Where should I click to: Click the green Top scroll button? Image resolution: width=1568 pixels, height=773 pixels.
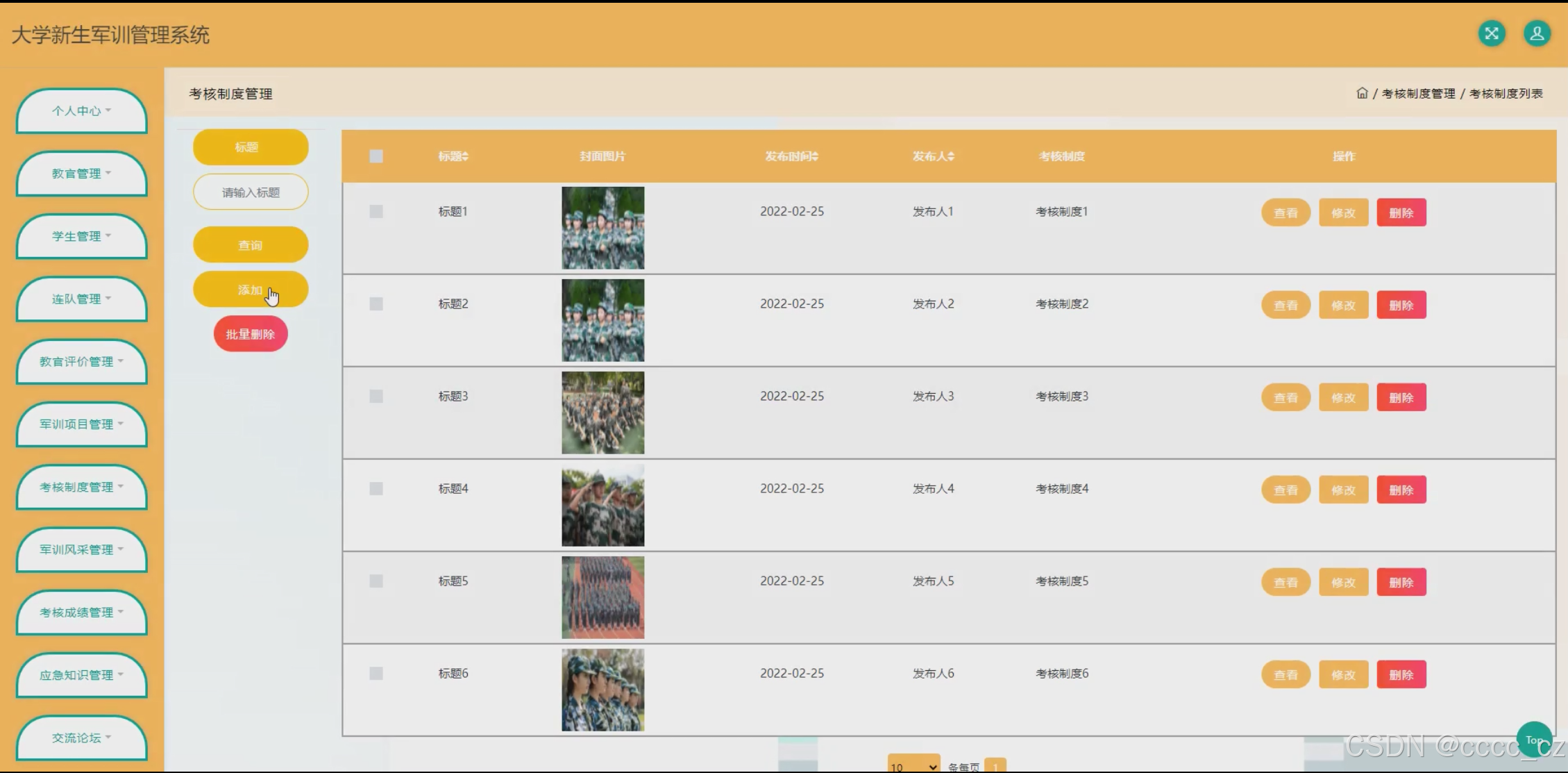coord(1533,740)
